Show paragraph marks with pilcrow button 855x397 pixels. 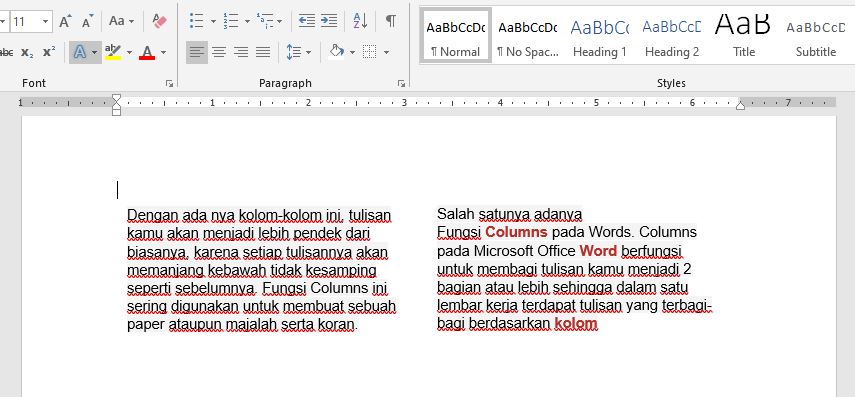tap(391, 21)
